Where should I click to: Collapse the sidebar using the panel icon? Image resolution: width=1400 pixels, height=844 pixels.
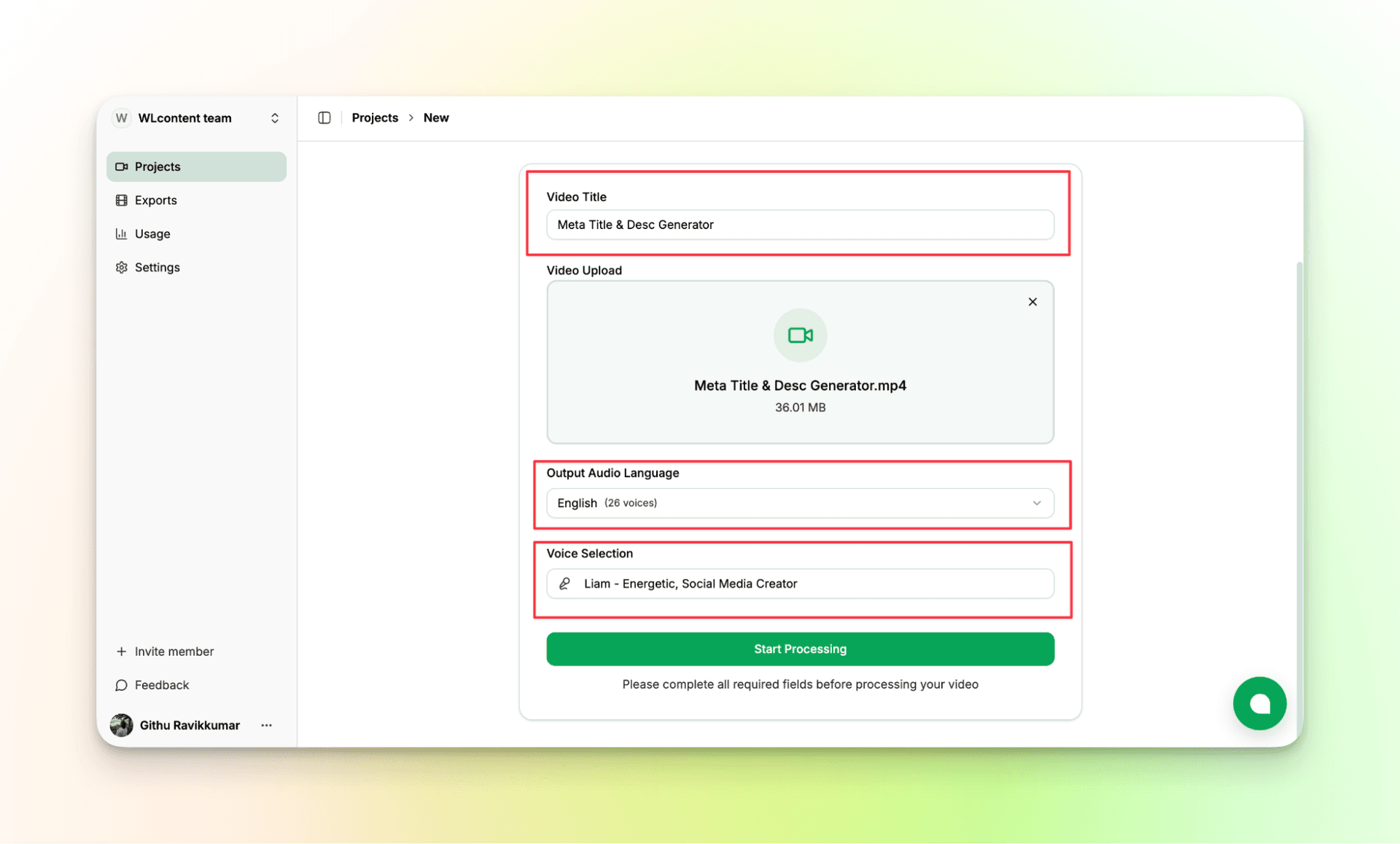click(324, 117)
